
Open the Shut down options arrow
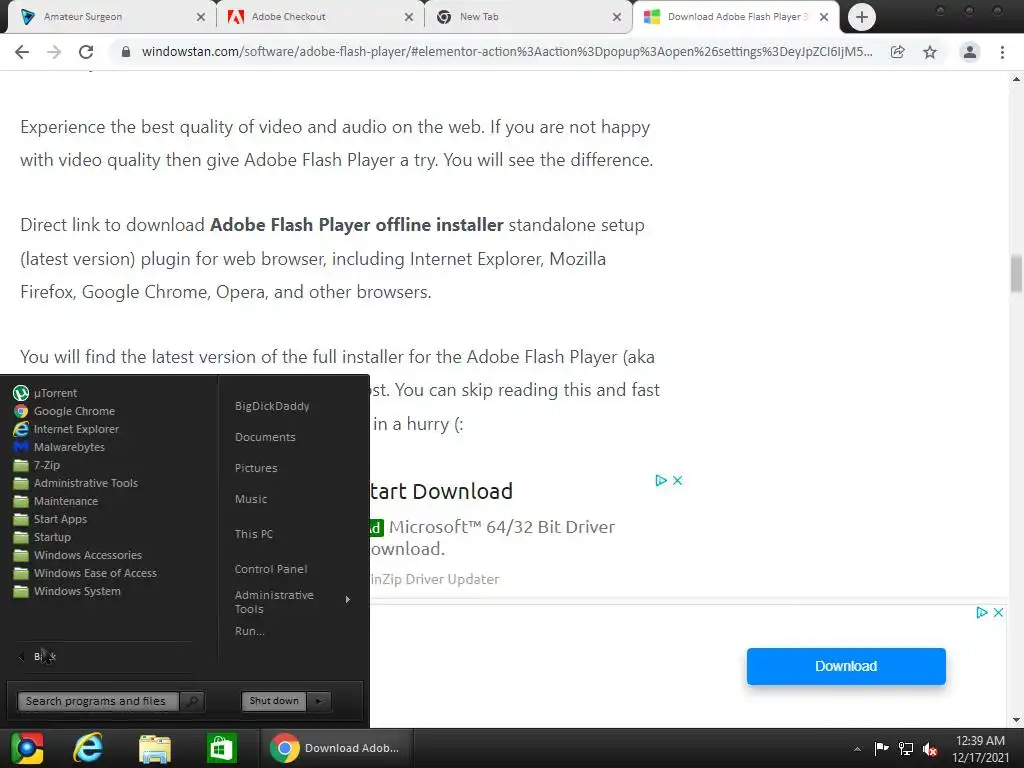(x=319, y=701)
